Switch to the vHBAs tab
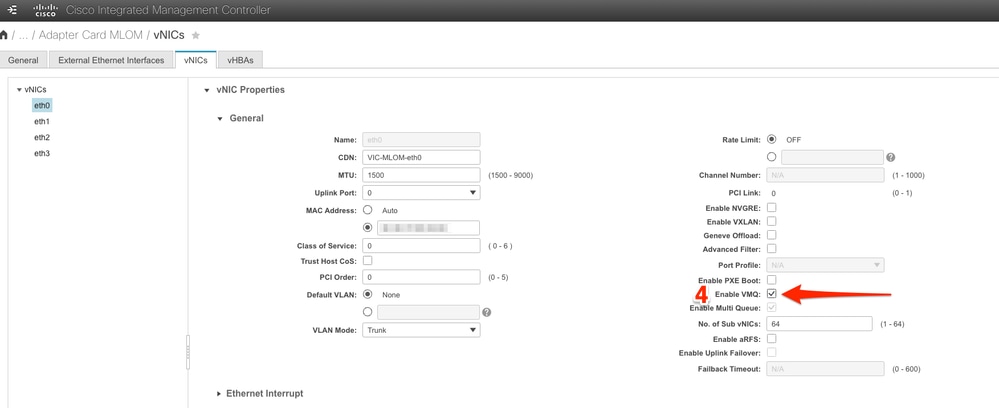Viewport: 999px width, 408px height. click(240, 60)
